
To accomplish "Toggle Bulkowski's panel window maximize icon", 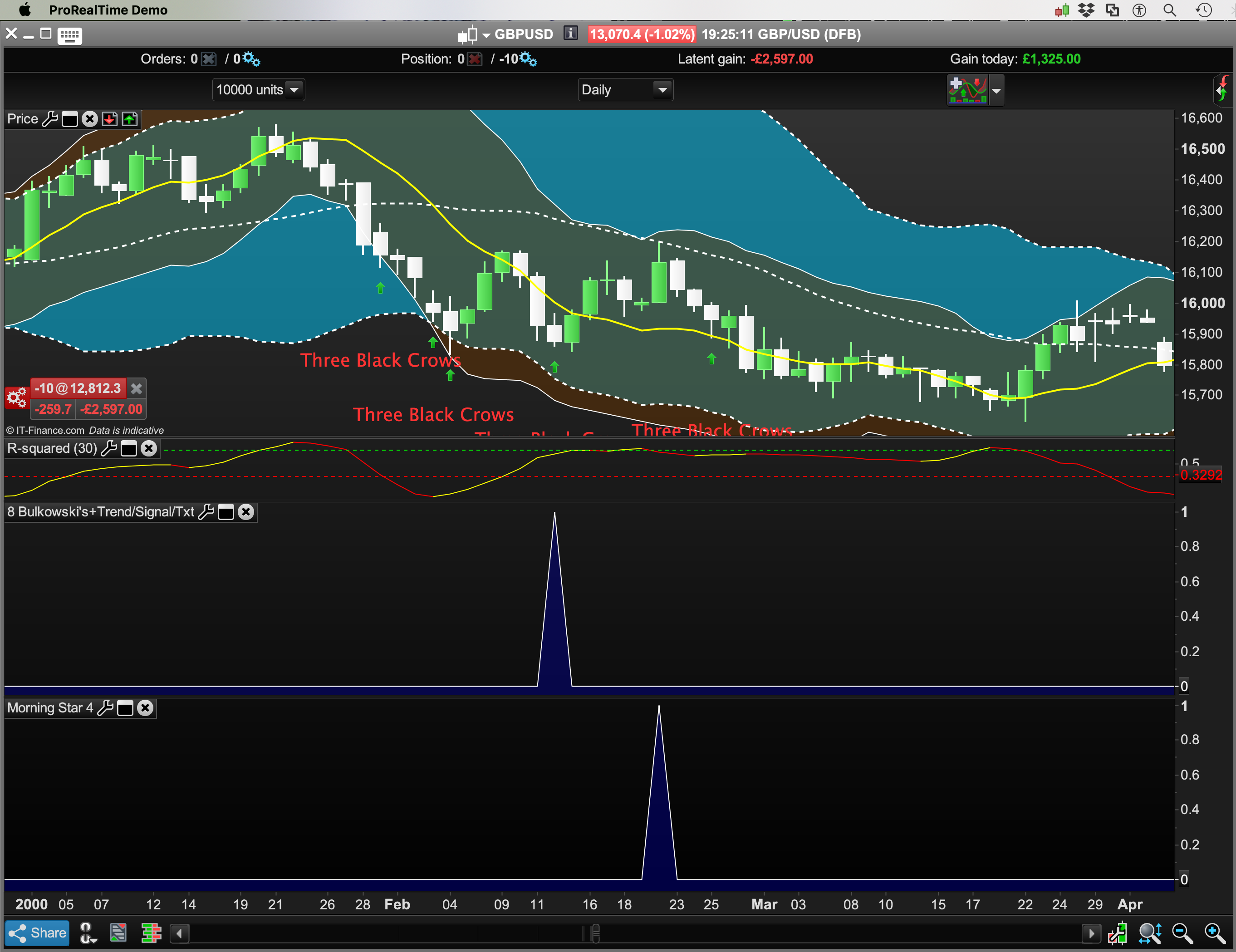I will coord(226,512).
